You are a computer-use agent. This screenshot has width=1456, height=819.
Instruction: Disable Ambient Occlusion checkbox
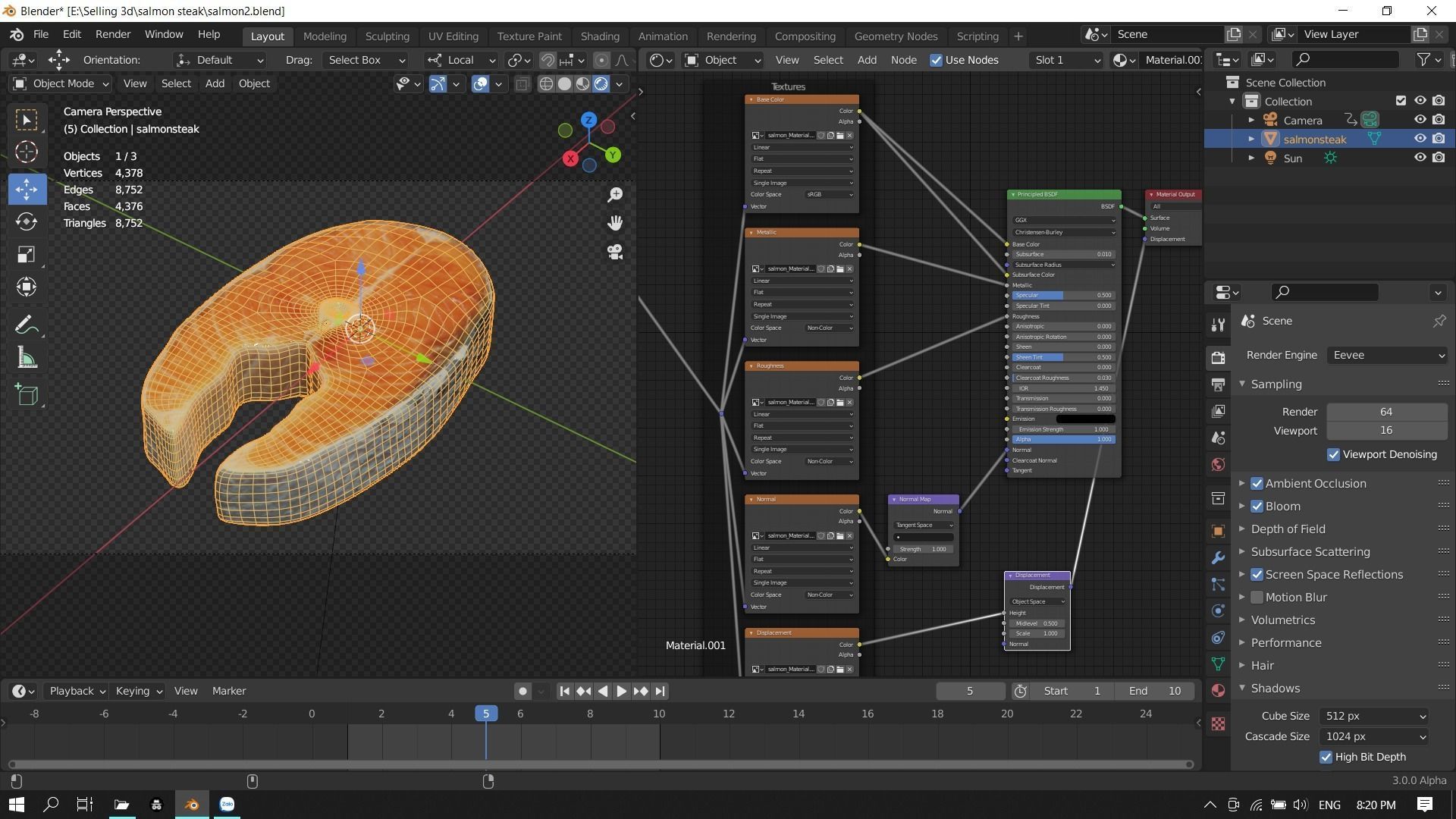click(x=1257, y=483)
